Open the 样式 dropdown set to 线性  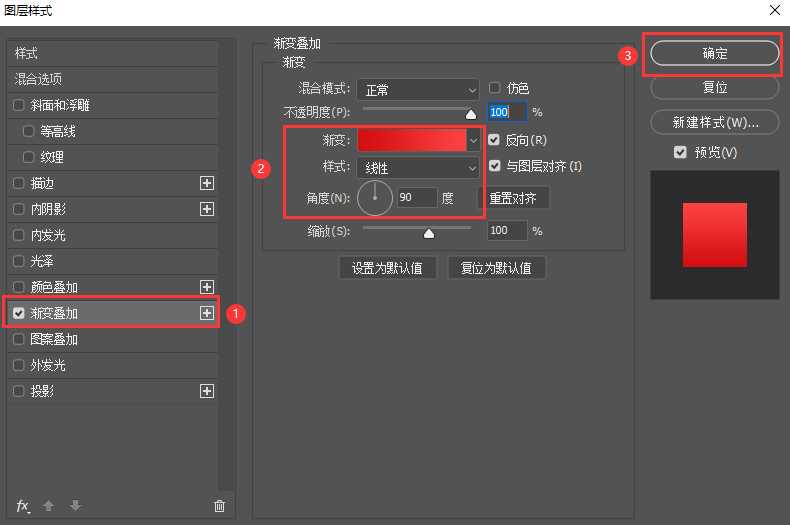tap(418, 168)
